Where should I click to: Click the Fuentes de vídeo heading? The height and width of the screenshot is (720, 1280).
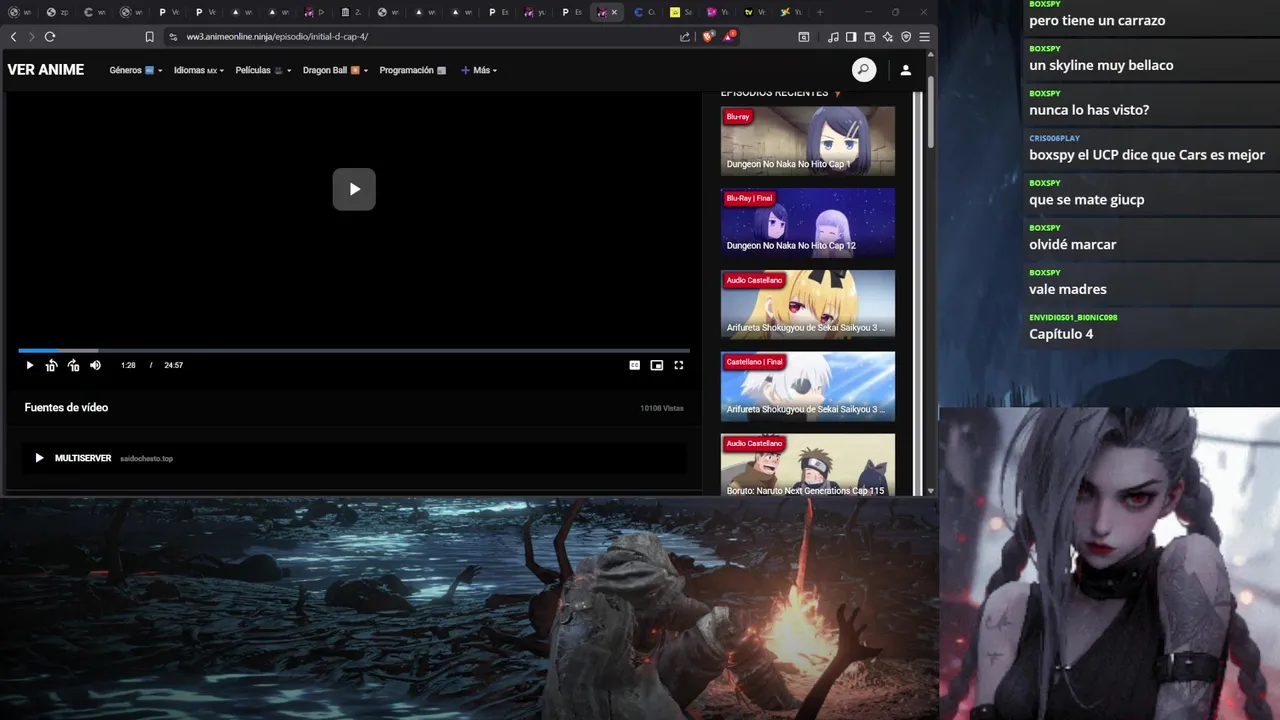[x=66, y=408]
